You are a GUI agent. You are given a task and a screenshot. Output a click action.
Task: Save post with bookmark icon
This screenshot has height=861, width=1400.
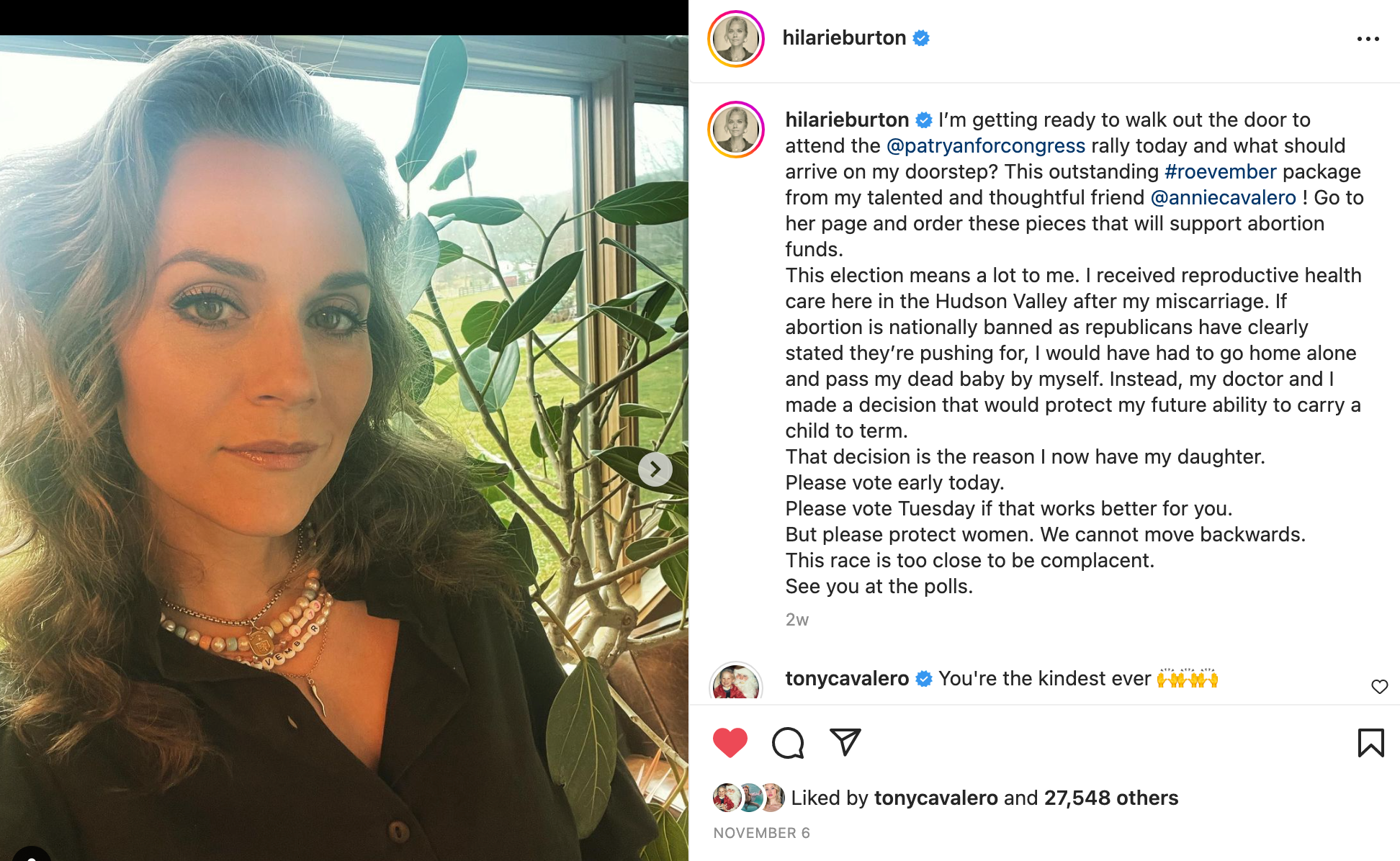click(x=1370, y=743)
